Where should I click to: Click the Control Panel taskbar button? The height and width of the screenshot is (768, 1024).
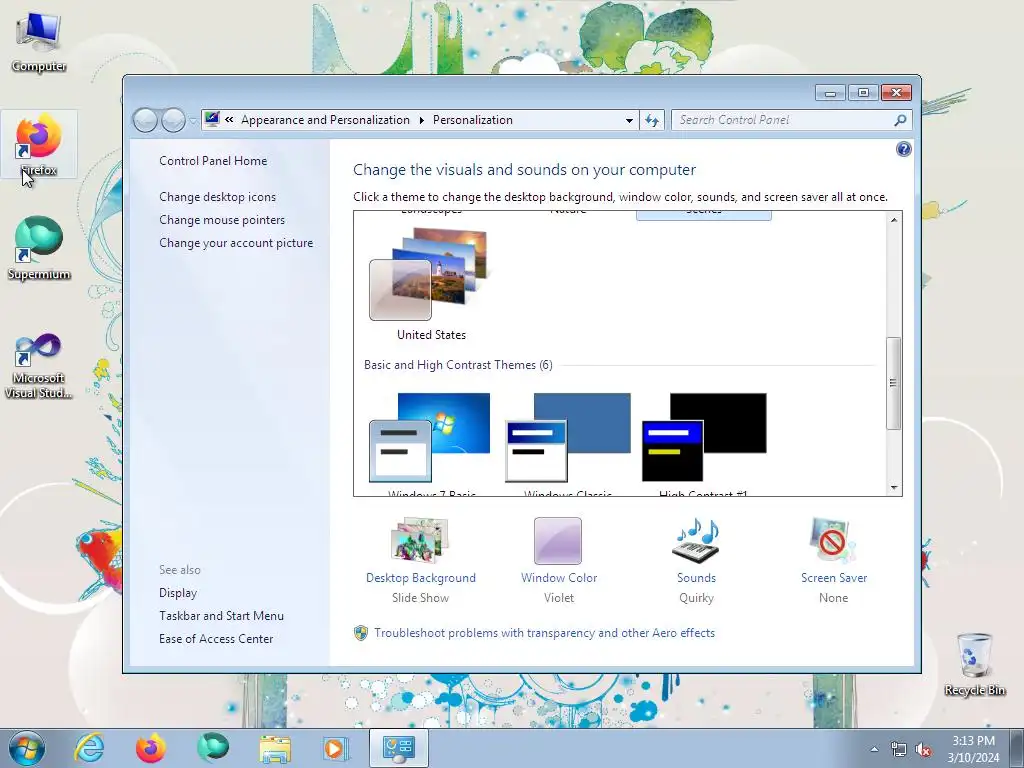[x=398, y=748]
